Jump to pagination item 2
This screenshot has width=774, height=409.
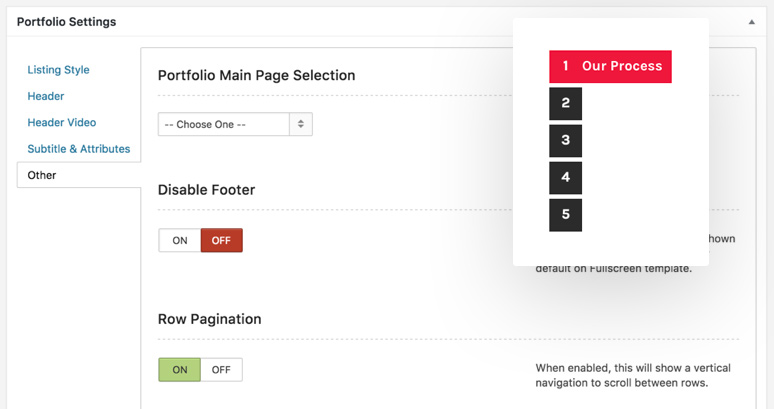point(566,103)
